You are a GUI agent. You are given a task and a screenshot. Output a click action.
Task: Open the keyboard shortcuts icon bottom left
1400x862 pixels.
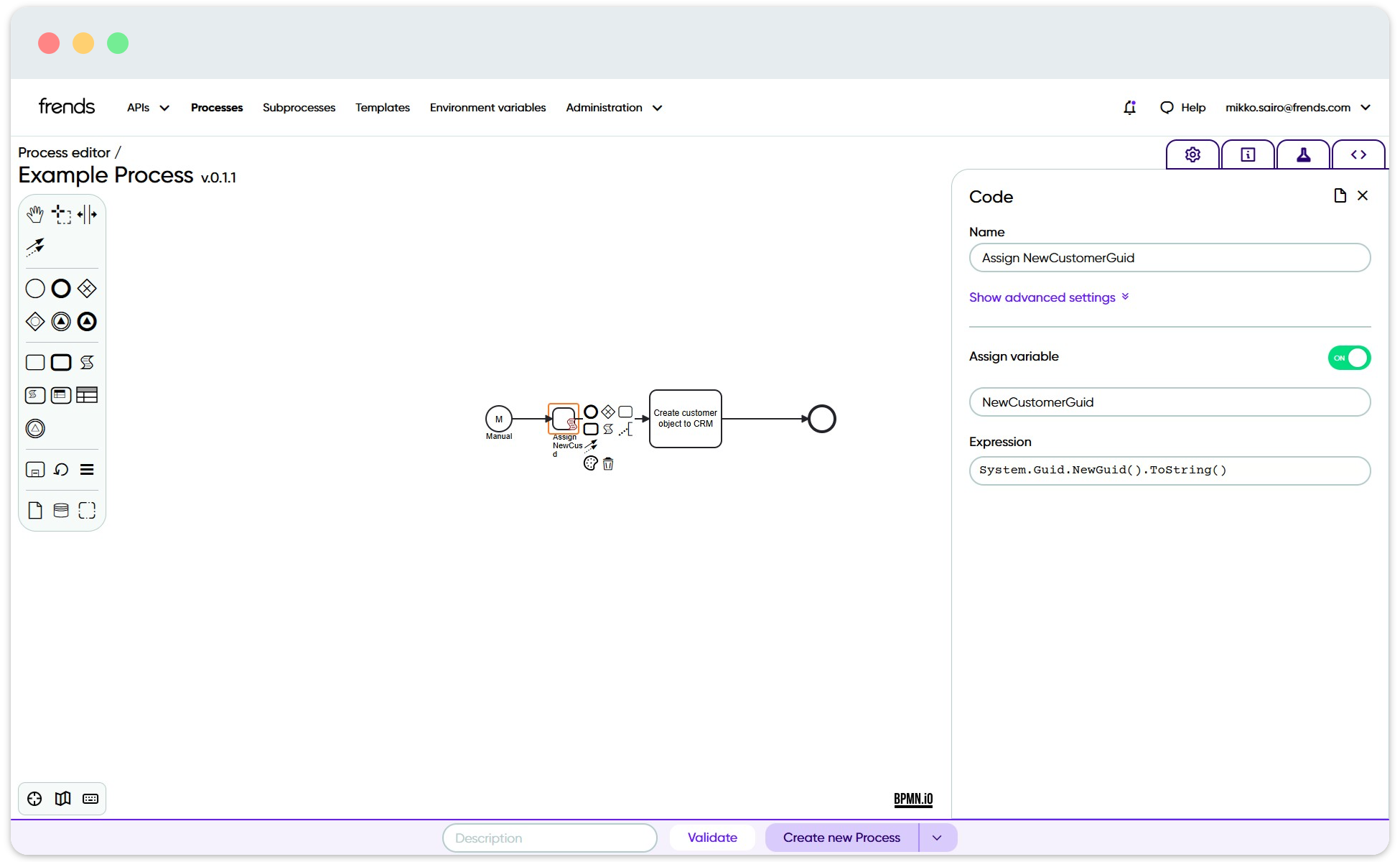90,798
